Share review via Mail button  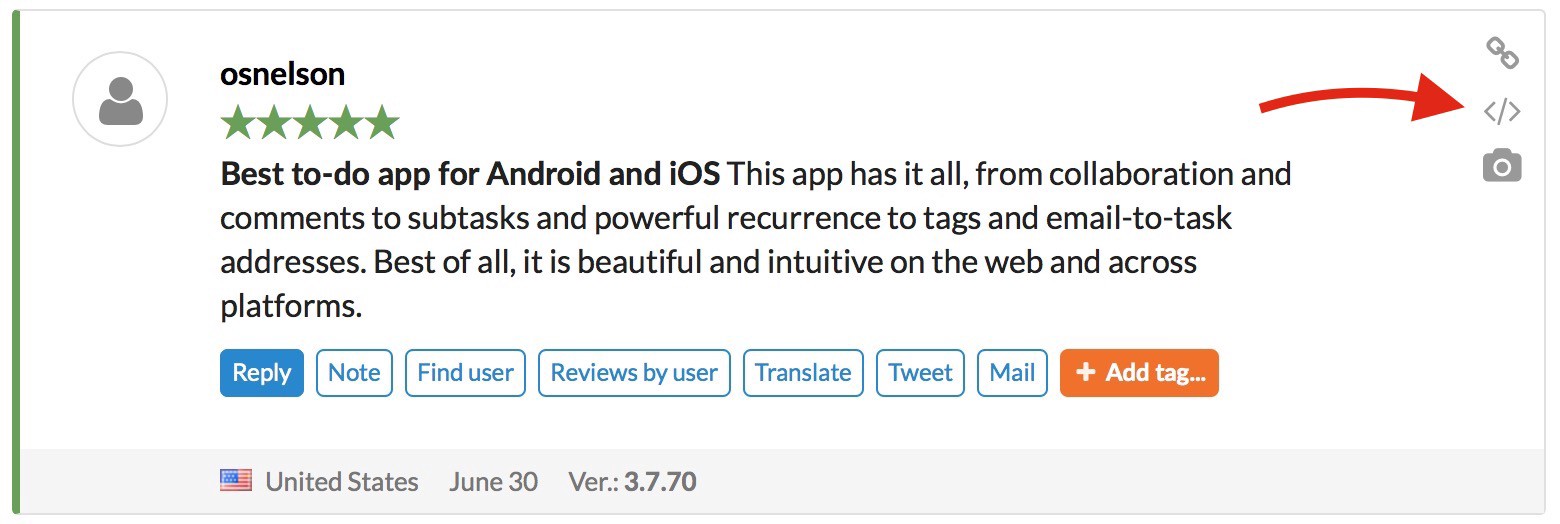pos(1012,373)
